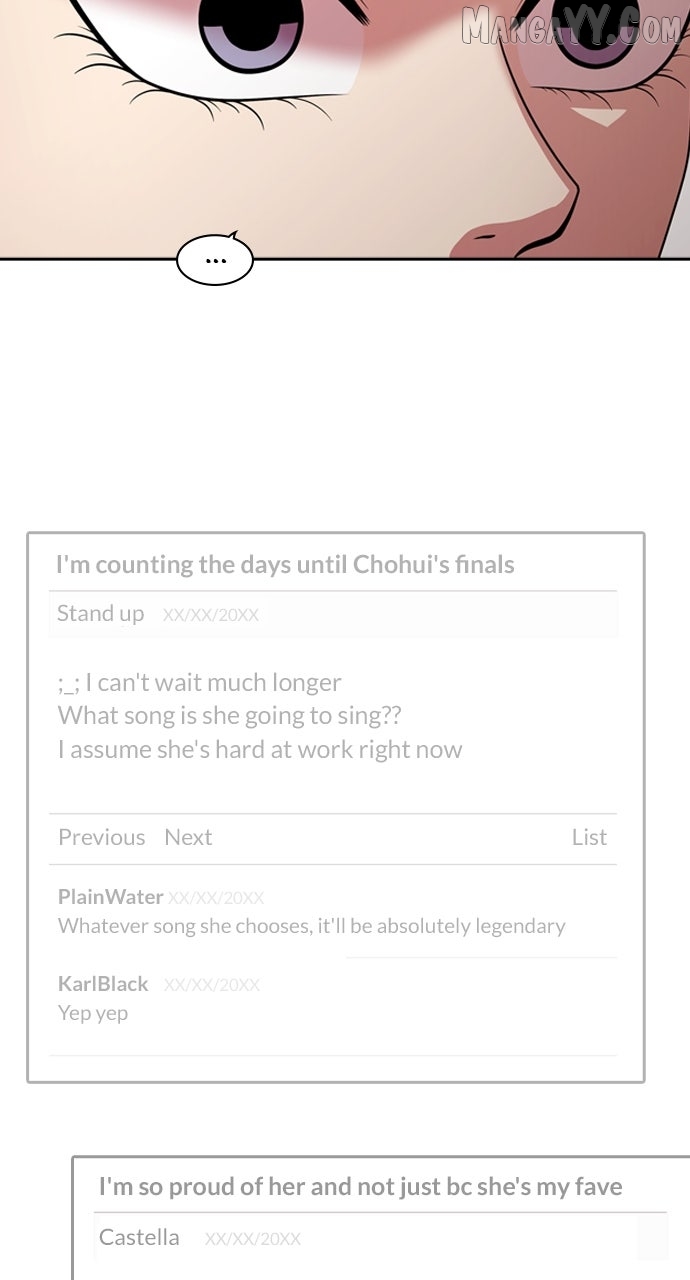Select the author name Castella

(139, 1237)
